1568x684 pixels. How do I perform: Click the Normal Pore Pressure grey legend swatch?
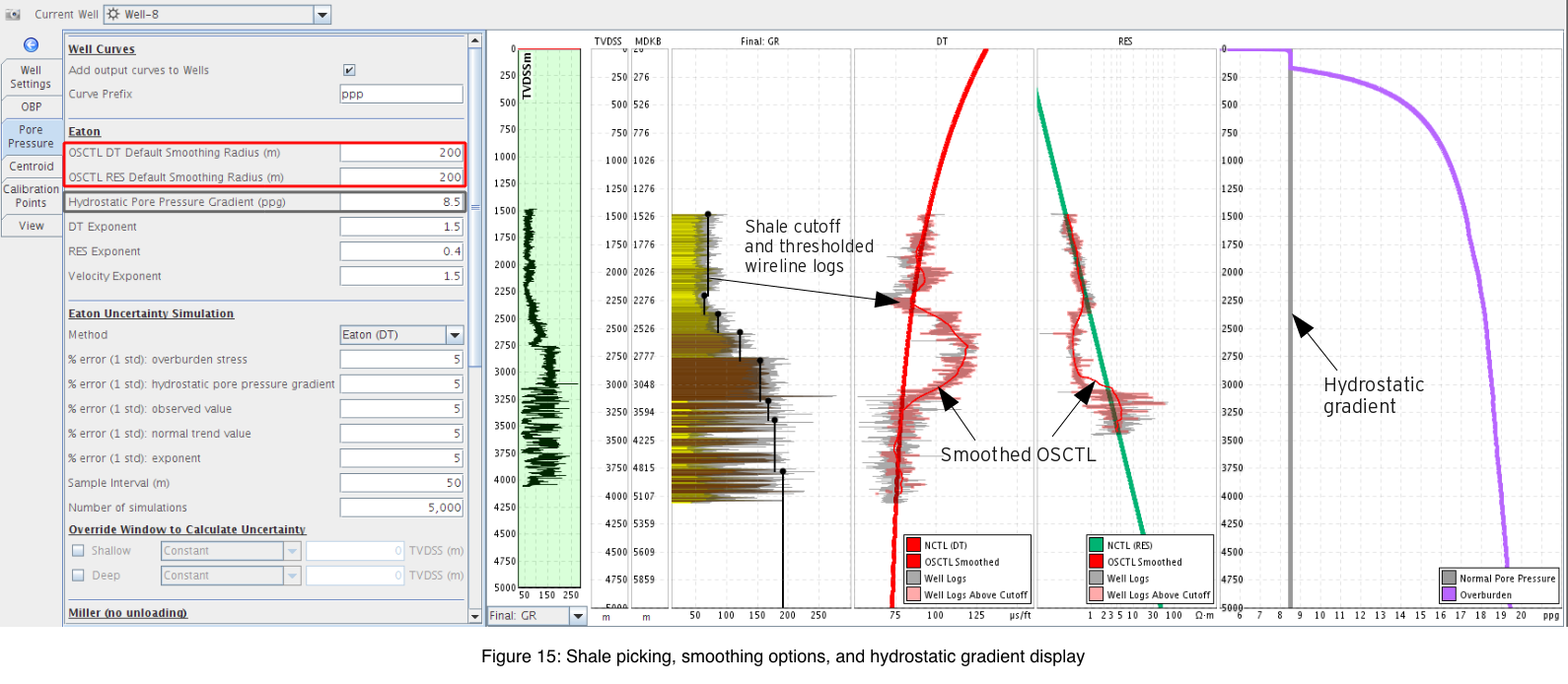[1449, 579]
